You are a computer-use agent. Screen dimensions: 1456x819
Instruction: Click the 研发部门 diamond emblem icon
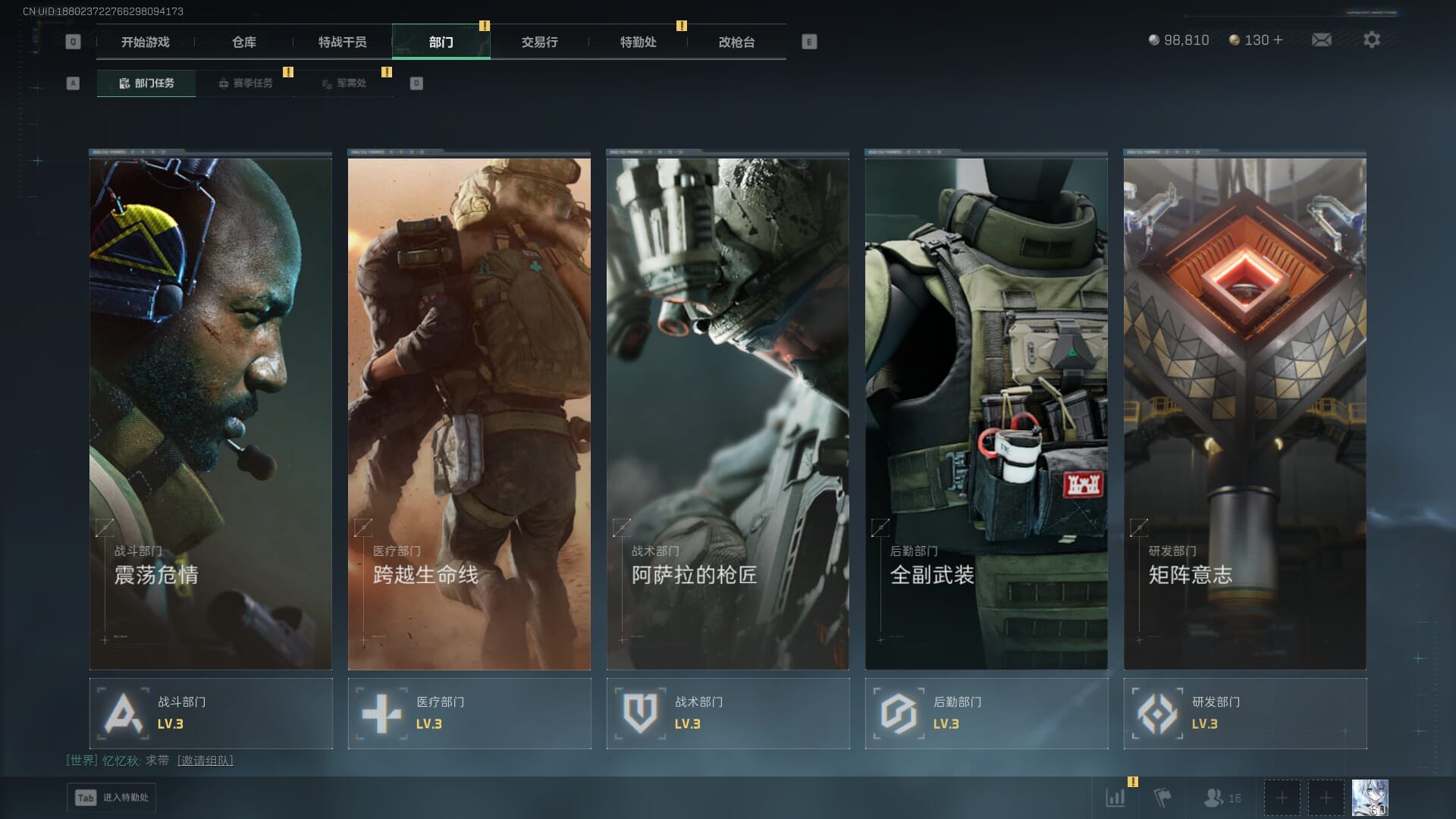(1157, 714)
